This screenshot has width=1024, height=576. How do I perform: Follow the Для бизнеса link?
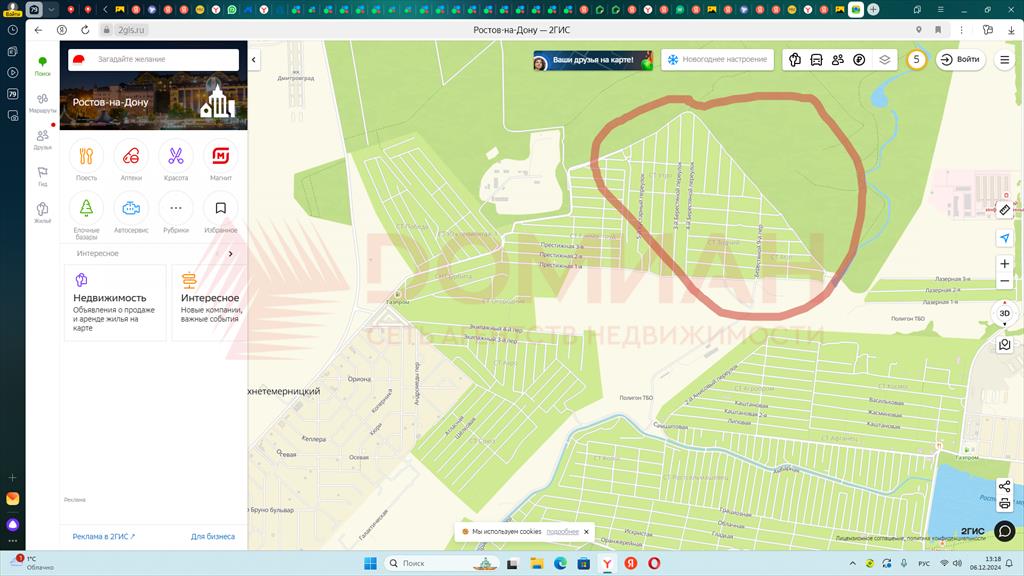click(x=213, y=537)
